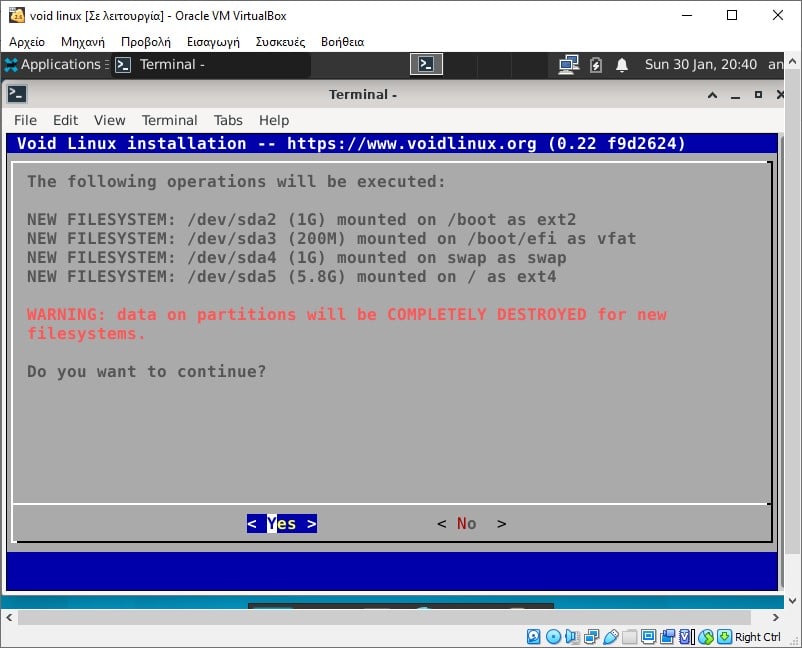Open the network adapter status icon
Image resolution: width=802 pixels, height=648 pixels.
point(590,637)
